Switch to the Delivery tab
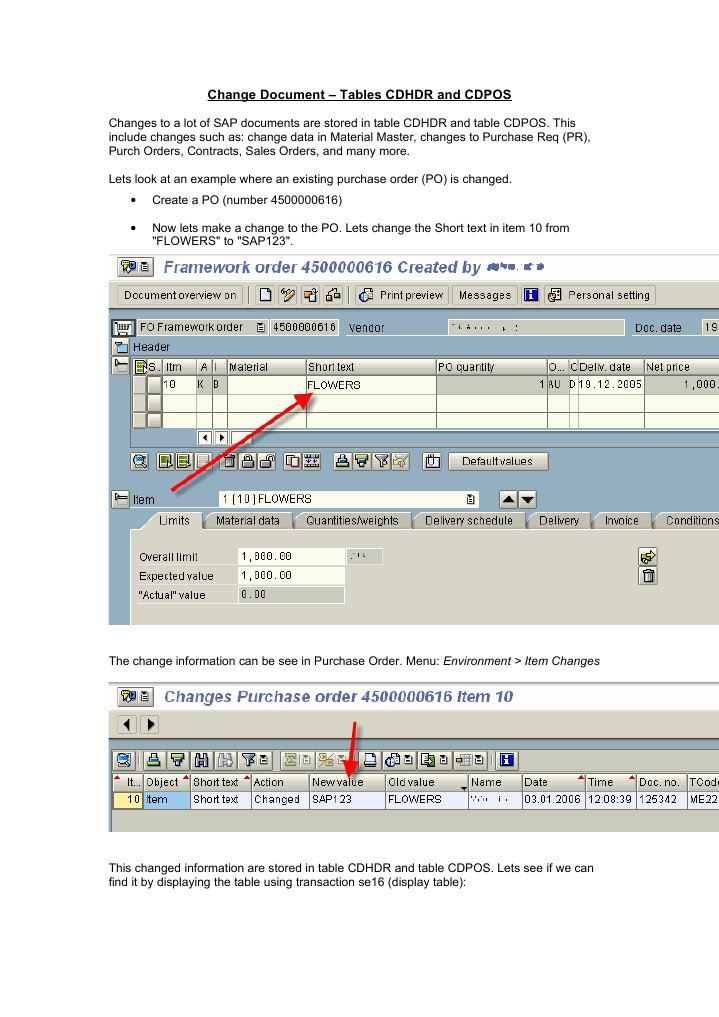 point(559,521)
